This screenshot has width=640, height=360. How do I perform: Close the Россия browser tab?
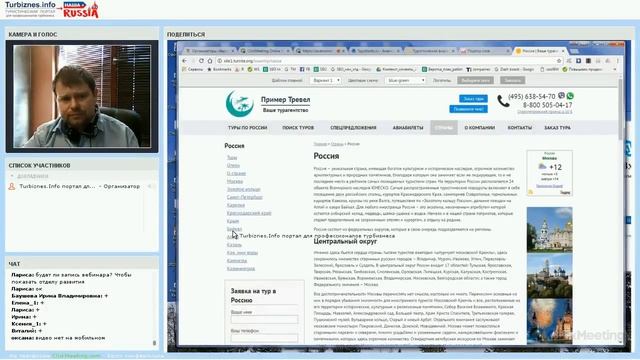(563, 51)
